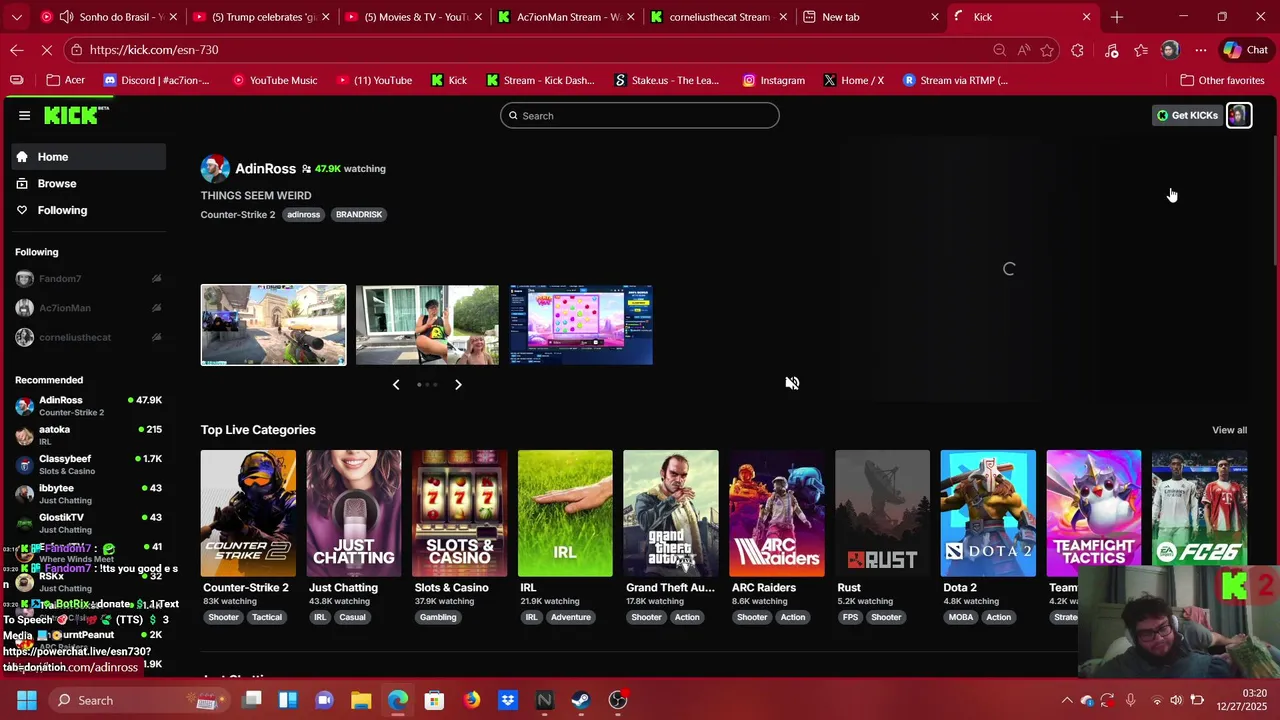Open Firefox from the taskbar
1280x720 pixels.
click(471, 700)
